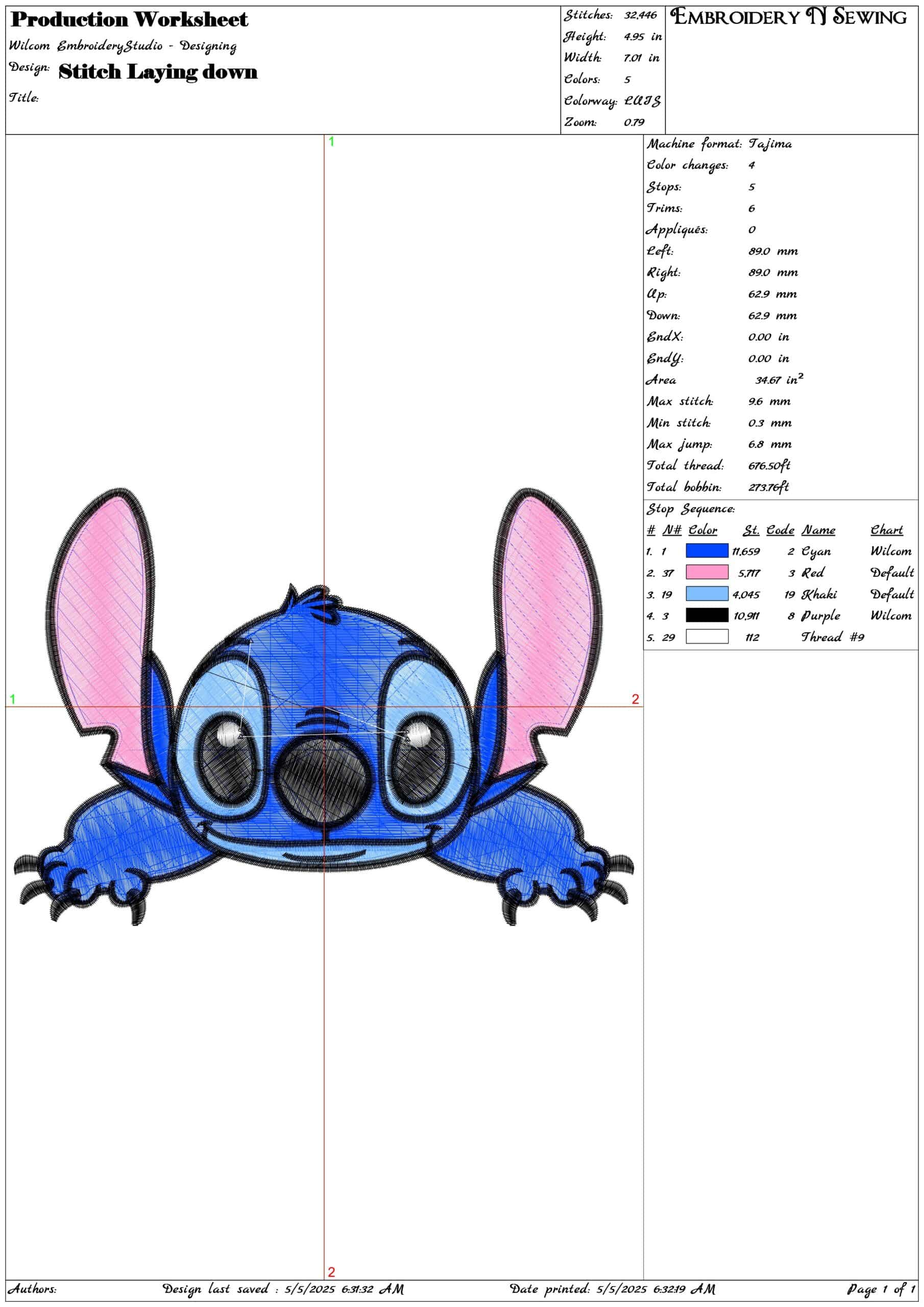
Task: Click the 'Authors:' label
Action: [33, 1288]
